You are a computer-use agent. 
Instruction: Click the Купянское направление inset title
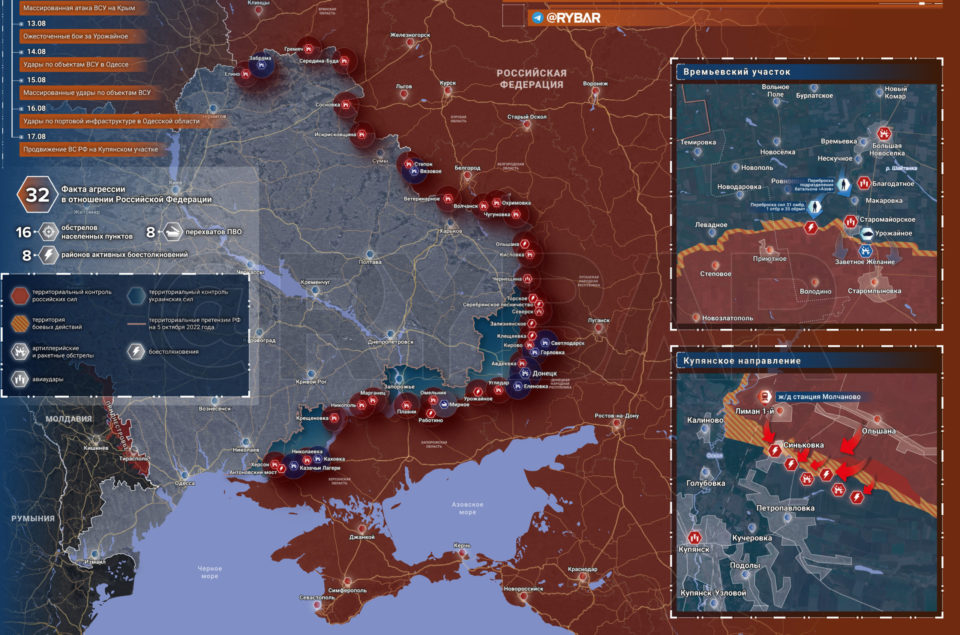click(741, 361)
